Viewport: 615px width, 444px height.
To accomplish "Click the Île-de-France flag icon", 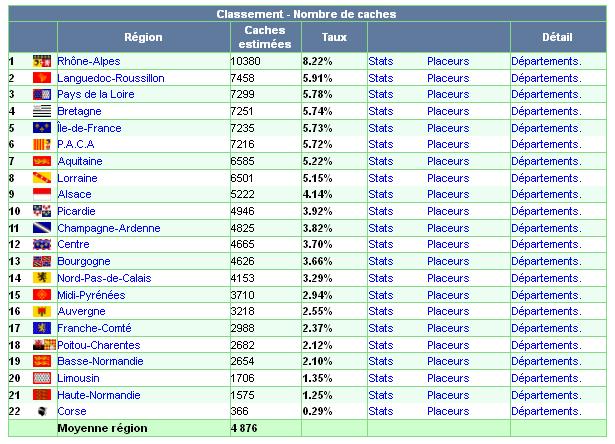I will tap(42, 128).
